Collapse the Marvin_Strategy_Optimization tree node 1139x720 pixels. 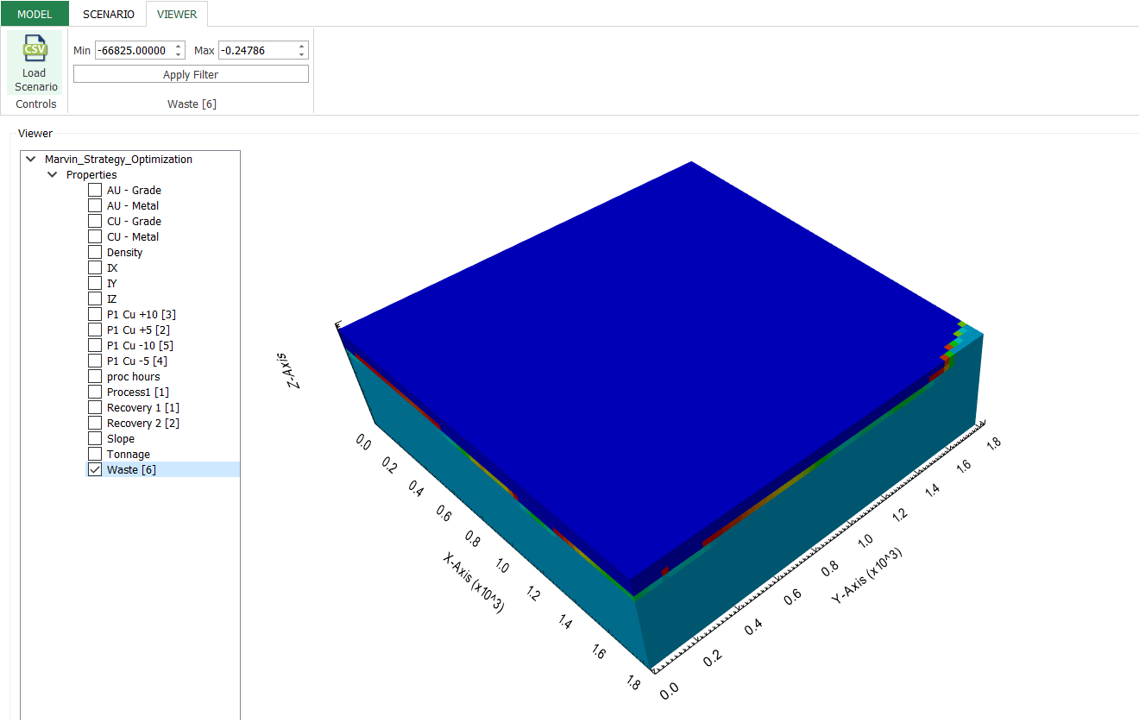click(31, 159)
